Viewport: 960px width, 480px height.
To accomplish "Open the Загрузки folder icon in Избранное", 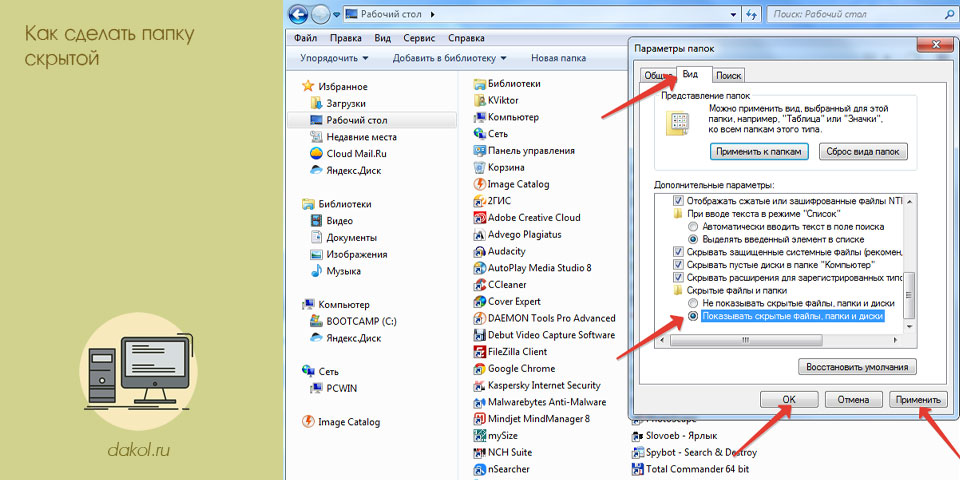I will pyautogui.click(x=317, y=103).
